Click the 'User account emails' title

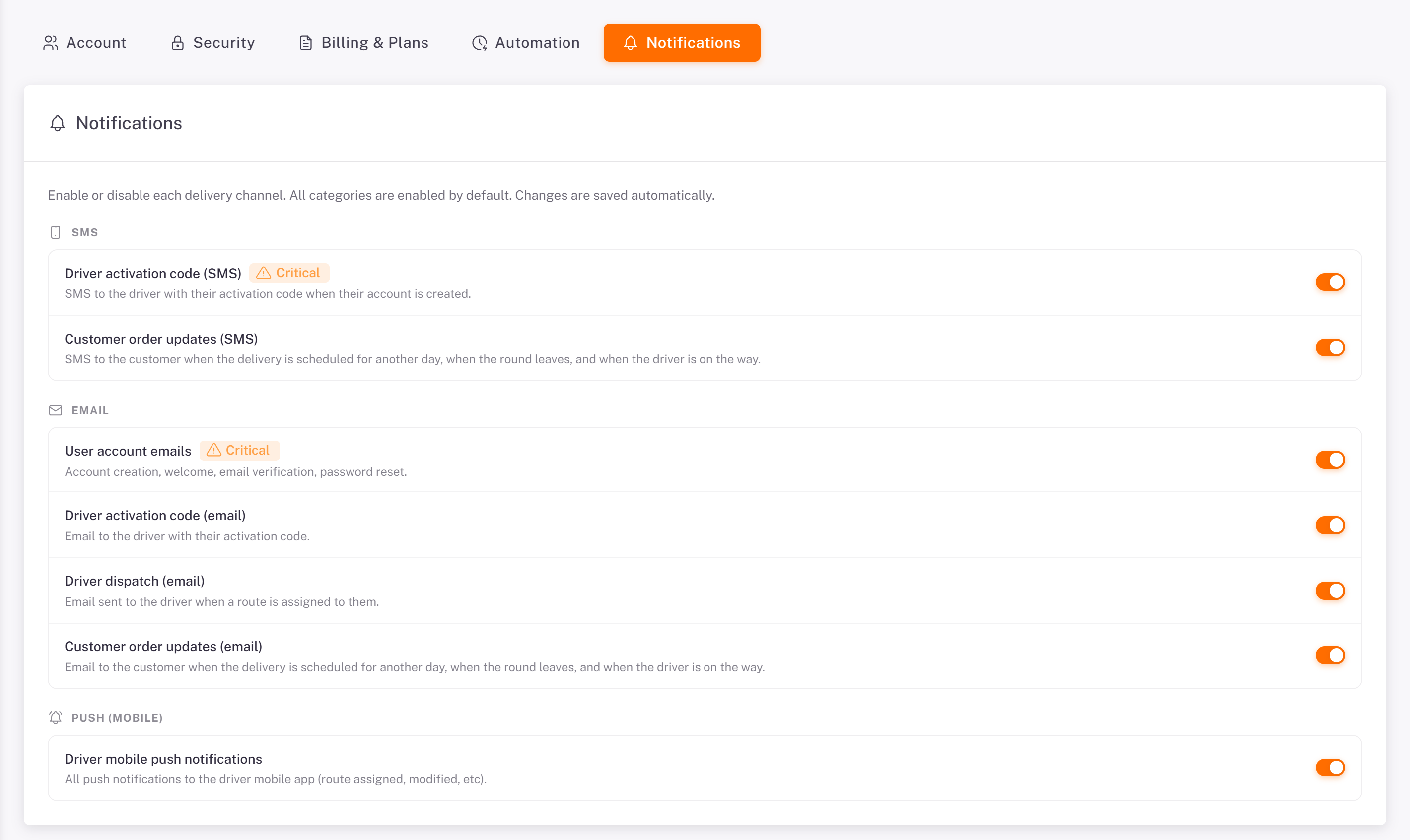[128, 451]
